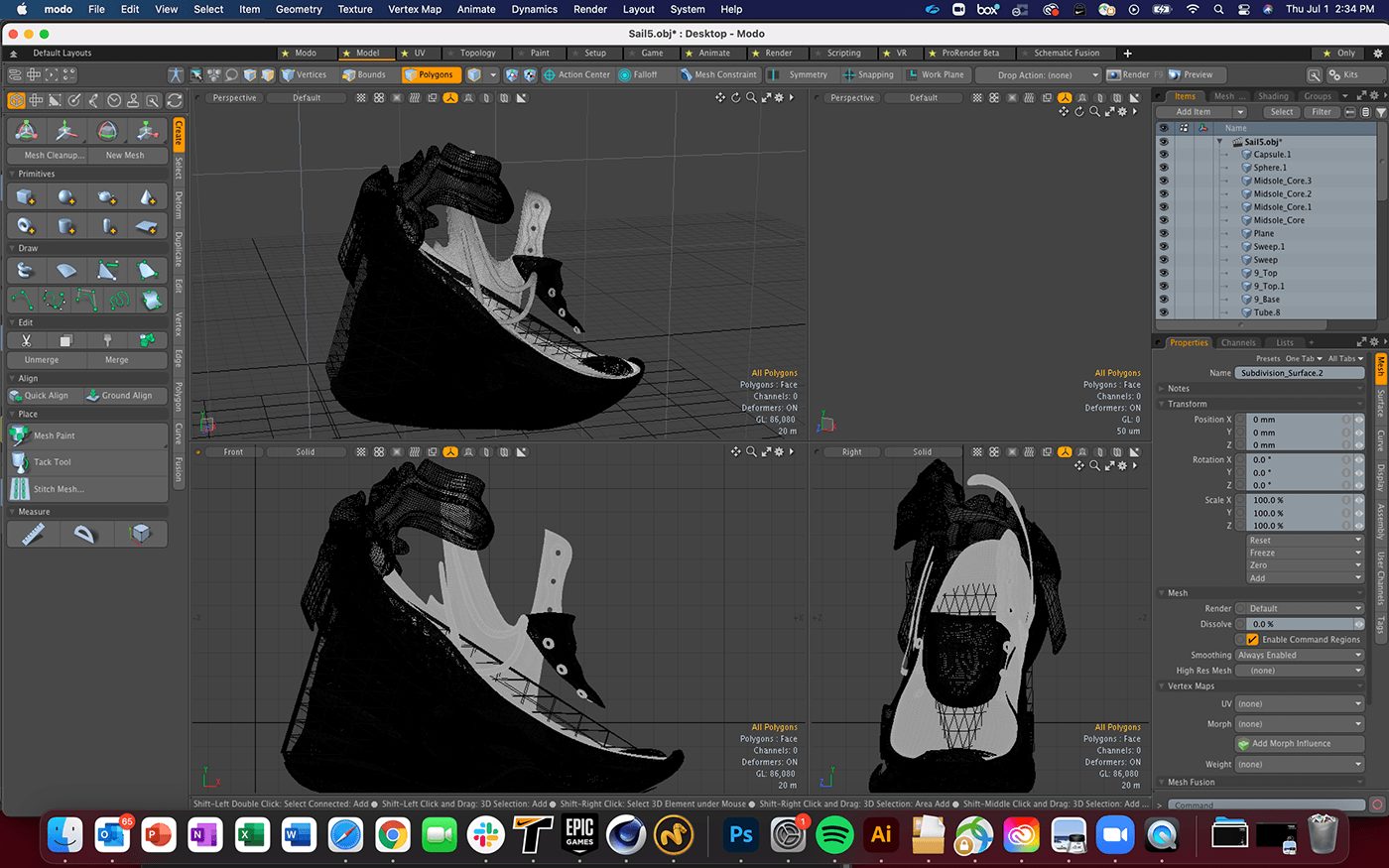
Task: Click the Name field Subdivision_Surface.2
Action: pyautogui.click(x=1300, y=373)
